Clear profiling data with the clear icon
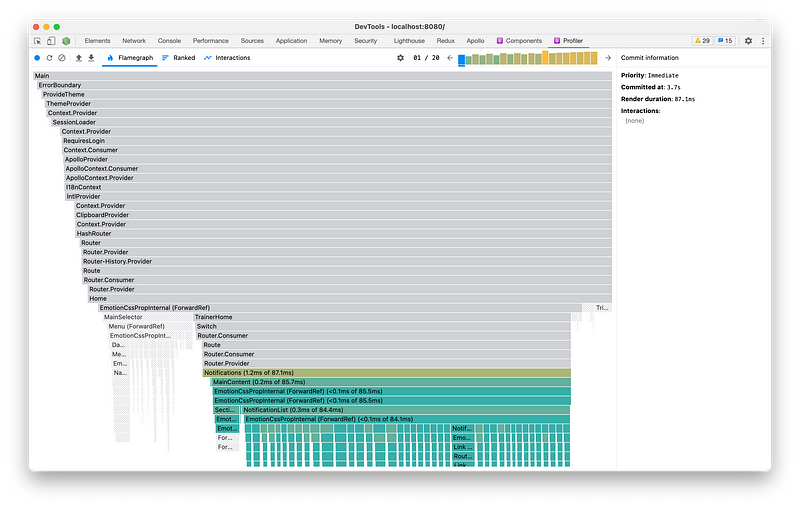The image size is (800, 509). tap(61, 58)
